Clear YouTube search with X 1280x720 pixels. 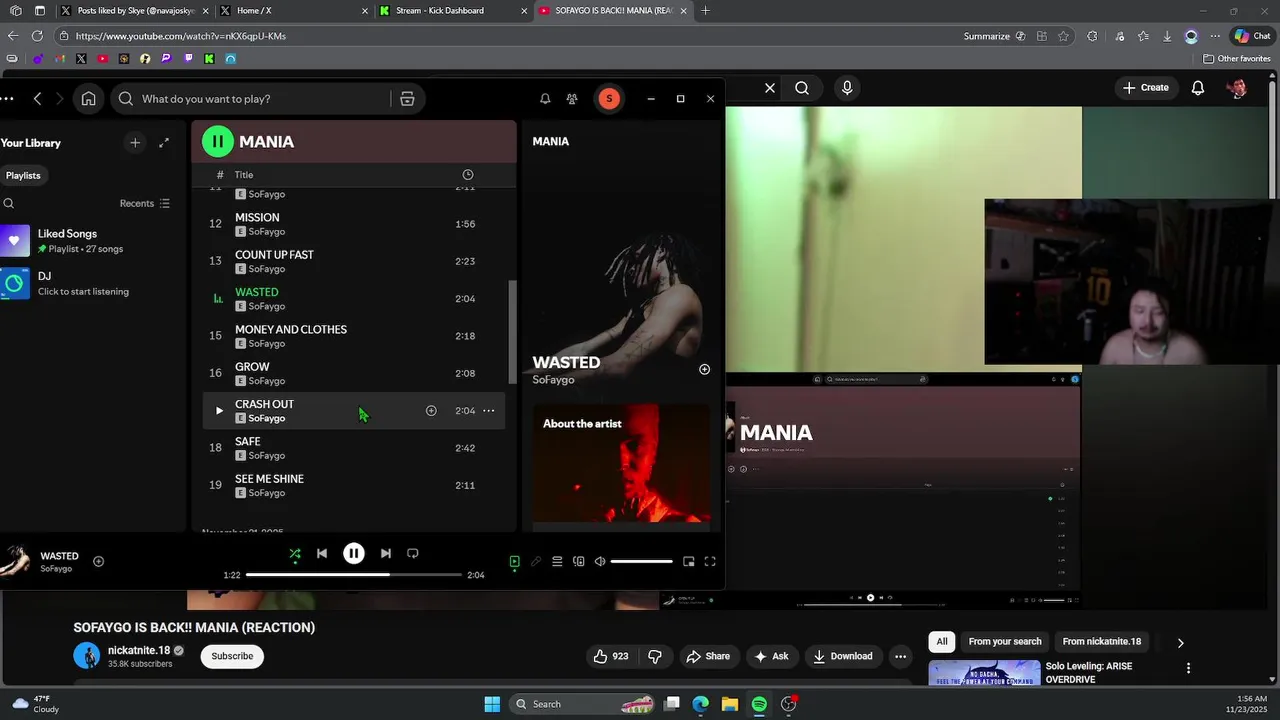tap(770, 88)
